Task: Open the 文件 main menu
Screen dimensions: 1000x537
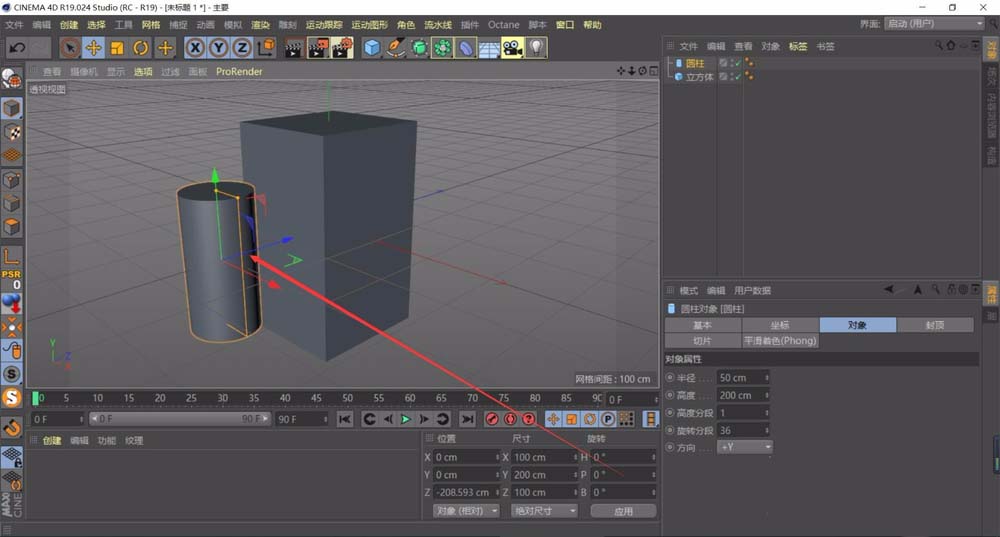Action: [x=14, y=25]
